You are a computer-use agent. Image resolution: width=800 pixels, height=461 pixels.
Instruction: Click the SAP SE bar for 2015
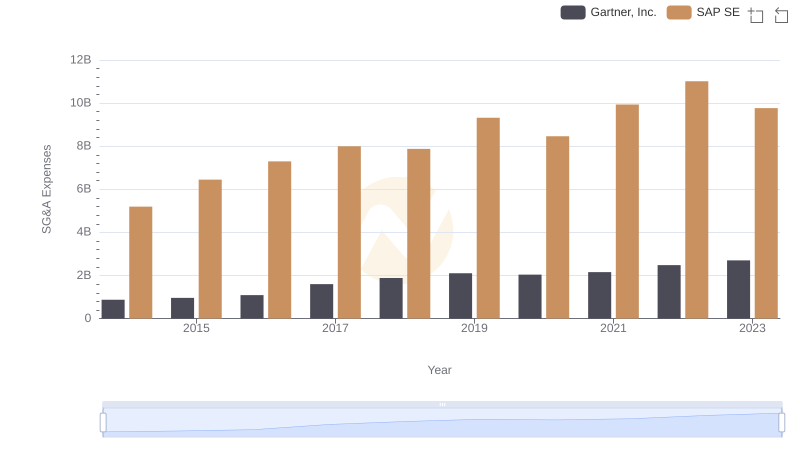pos(210,249)
